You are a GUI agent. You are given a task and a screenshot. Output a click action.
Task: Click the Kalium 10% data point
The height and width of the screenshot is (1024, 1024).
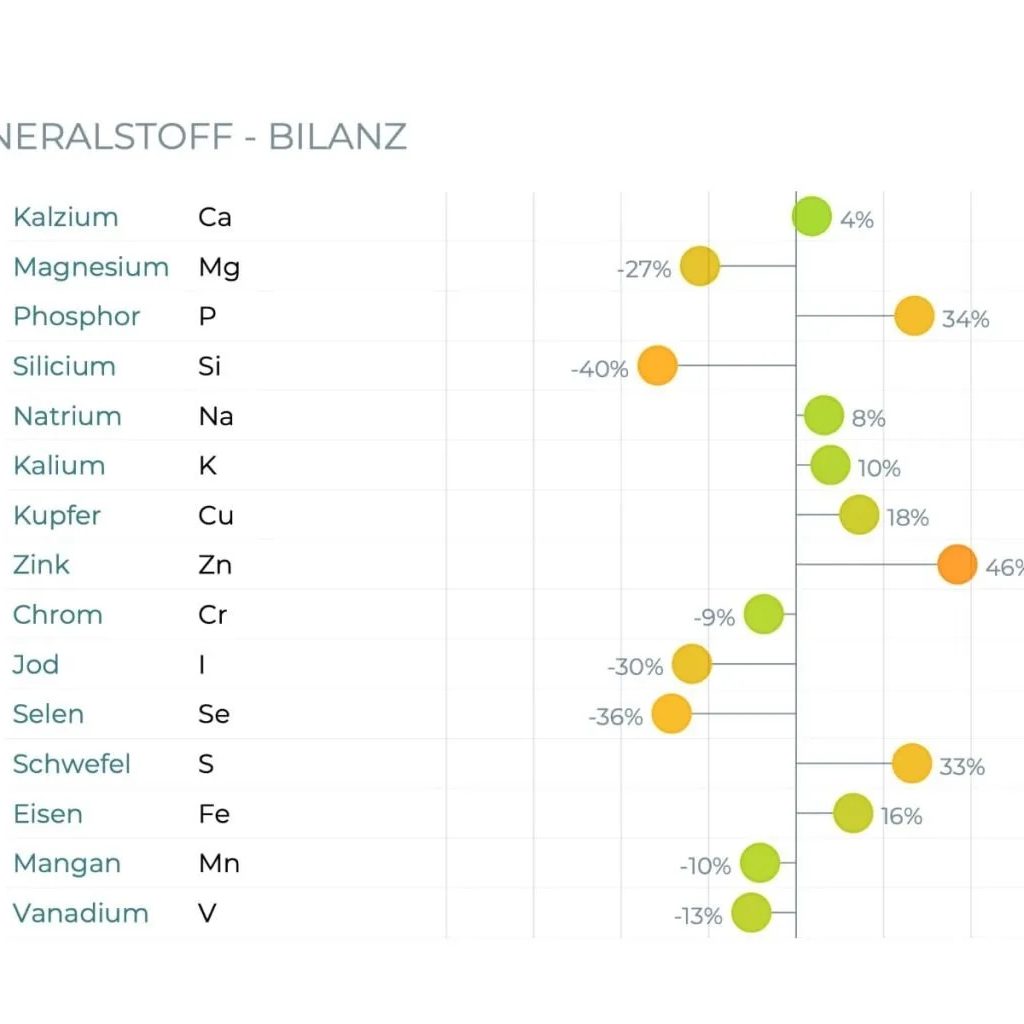pos(830,465)
